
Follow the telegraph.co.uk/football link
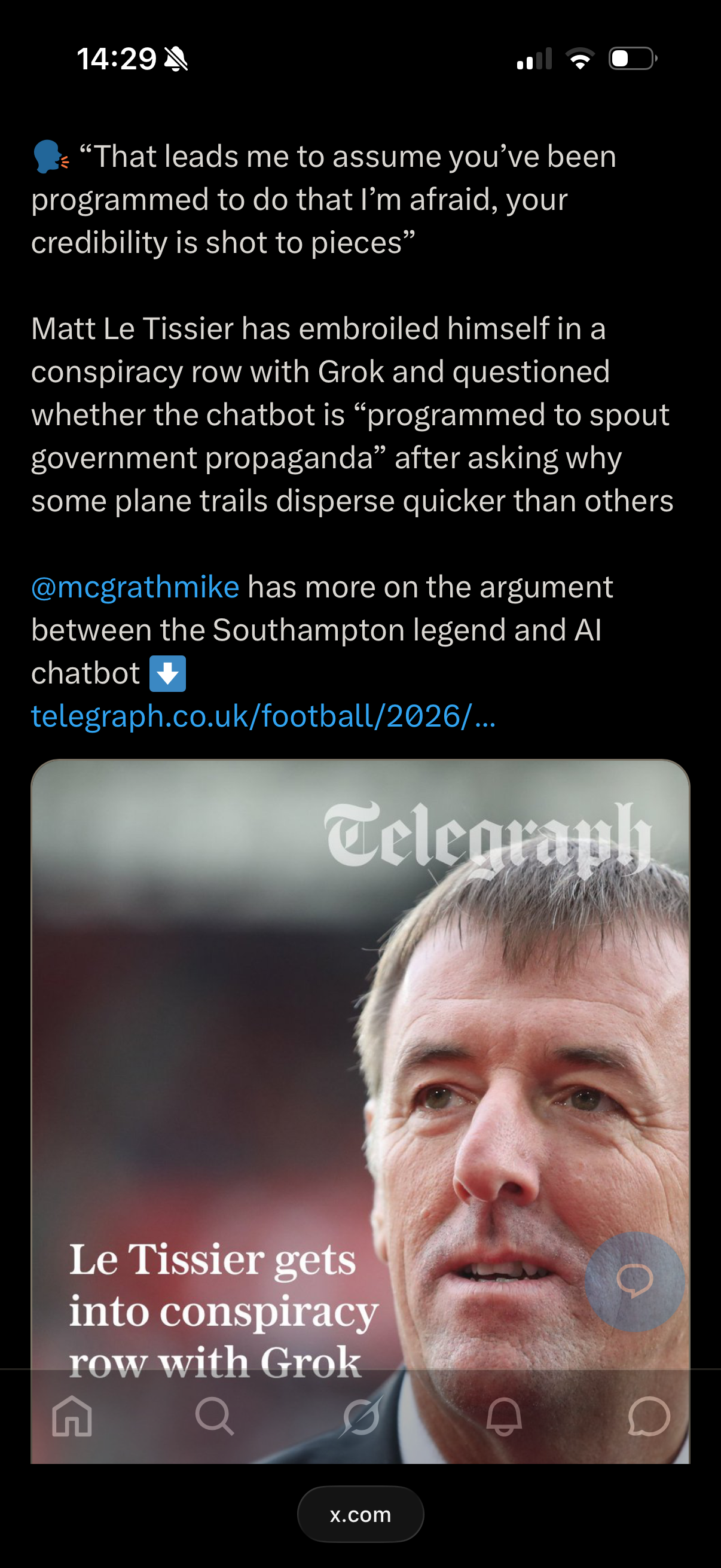tap(264, 716)
